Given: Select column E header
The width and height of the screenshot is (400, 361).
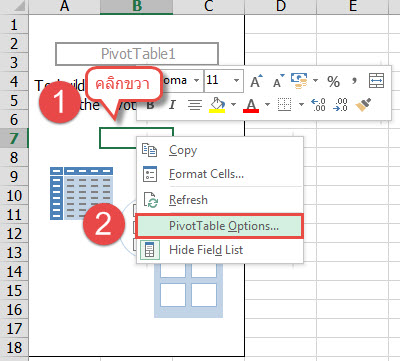Looking at the screenshot, I should (x=353, y=7).
